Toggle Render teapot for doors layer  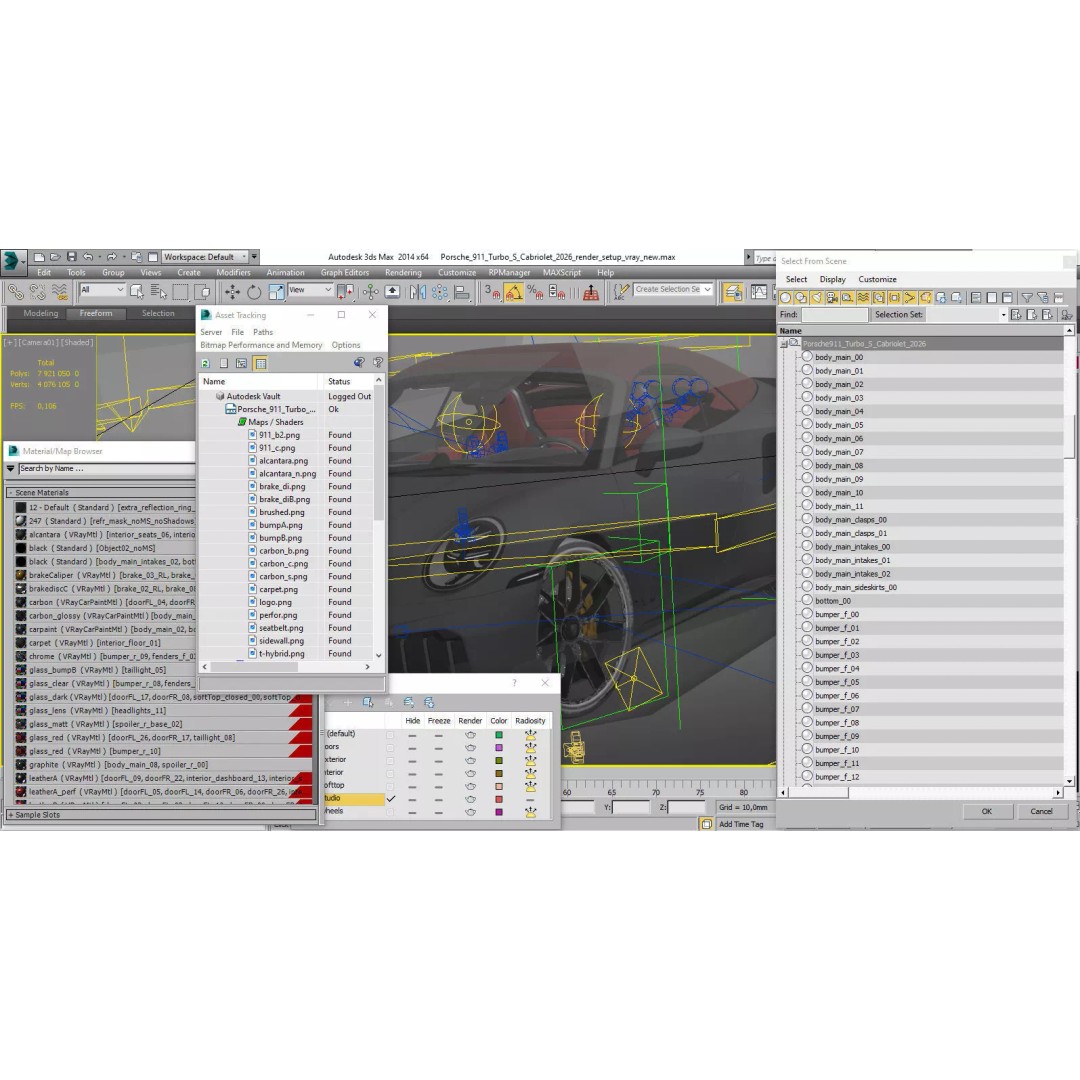(470, 748)
